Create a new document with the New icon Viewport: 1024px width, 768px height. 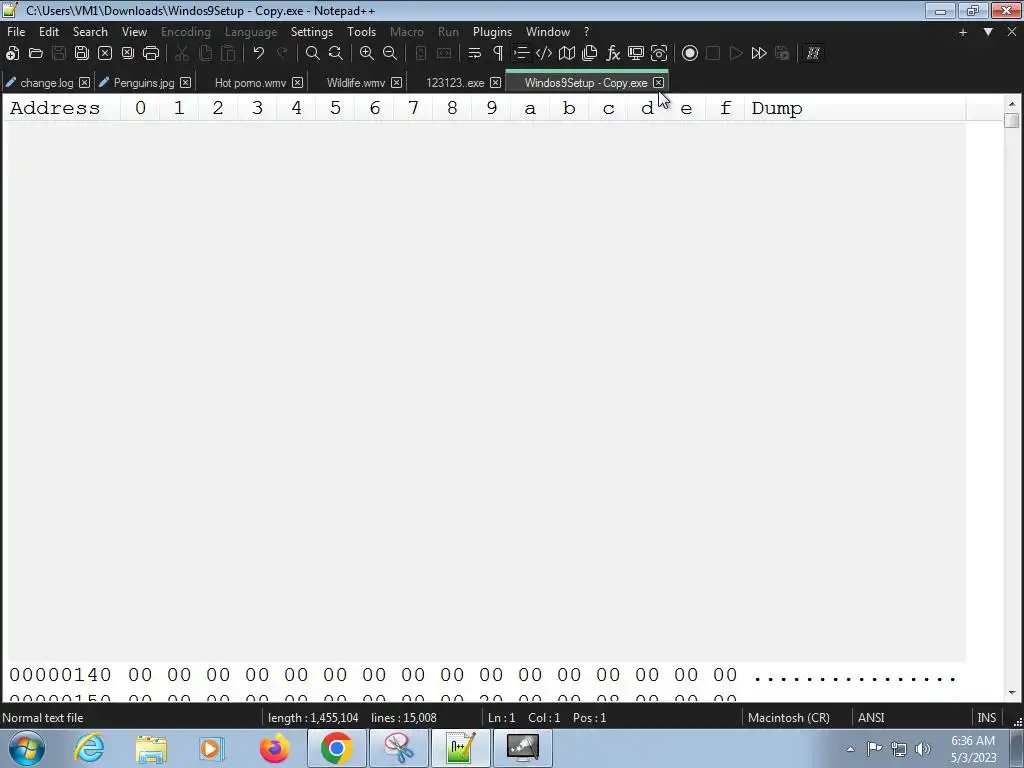tap(12, 54)
